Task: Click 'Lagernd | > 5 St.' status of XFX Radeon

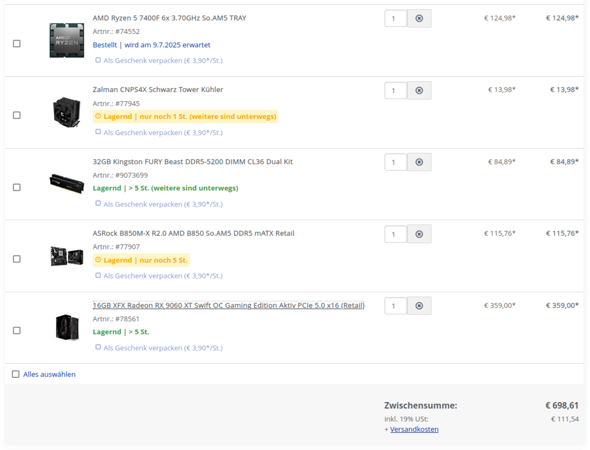Action: point(121,332)
